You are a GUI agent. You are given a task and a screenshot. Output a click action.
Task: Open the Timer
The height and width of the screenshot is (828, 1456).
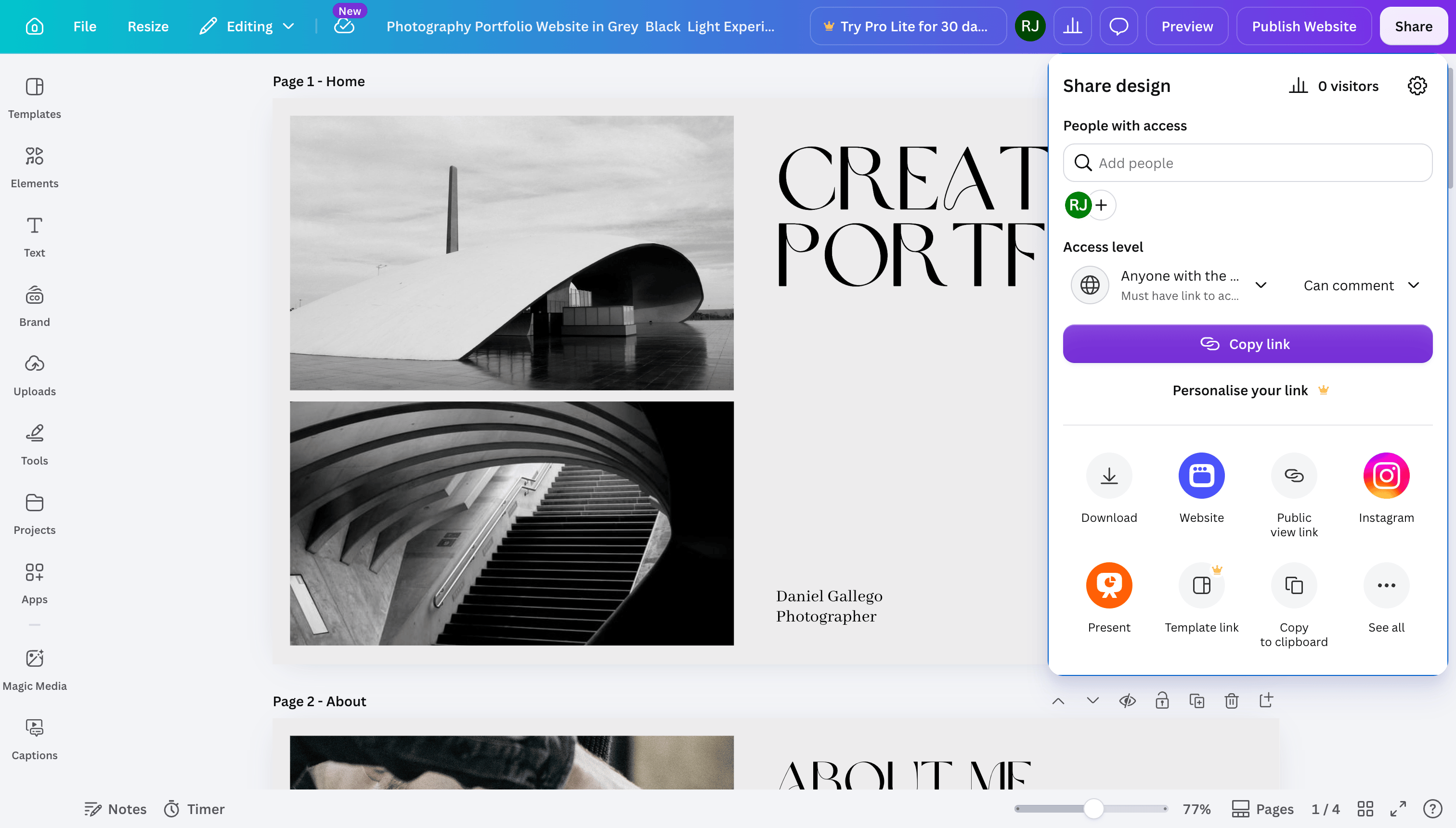click(x=195, y=809)
